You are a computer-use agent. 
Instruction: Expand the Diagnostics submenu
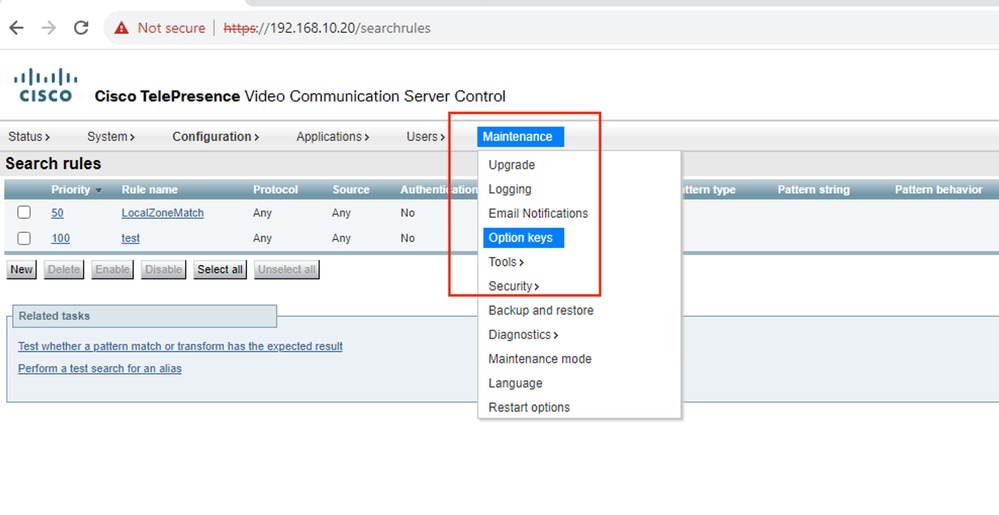point(523,335)
